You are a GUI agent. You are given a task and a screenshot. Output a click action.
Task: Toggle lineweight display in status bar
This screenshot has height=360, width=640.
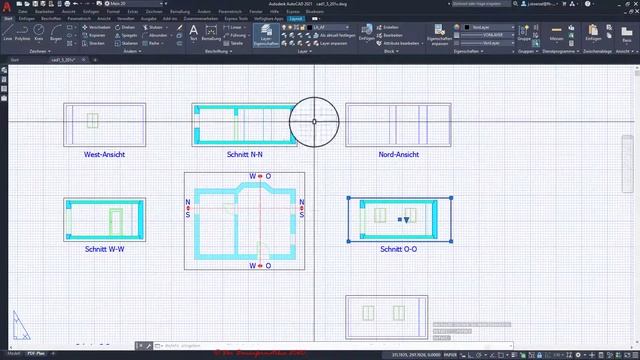(x=514, y=355)
